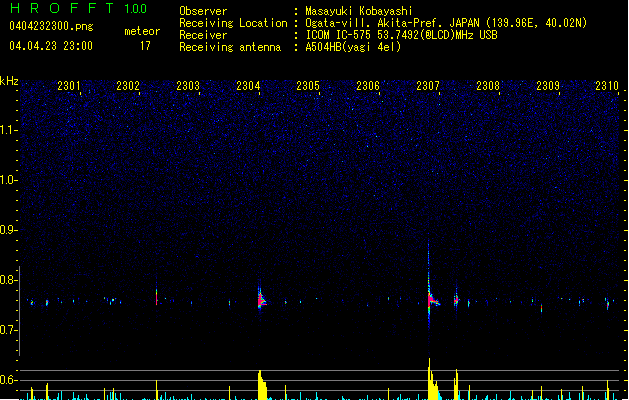629x400 pixels.
Task: Click the 2305 time marker
Action: 308,86
